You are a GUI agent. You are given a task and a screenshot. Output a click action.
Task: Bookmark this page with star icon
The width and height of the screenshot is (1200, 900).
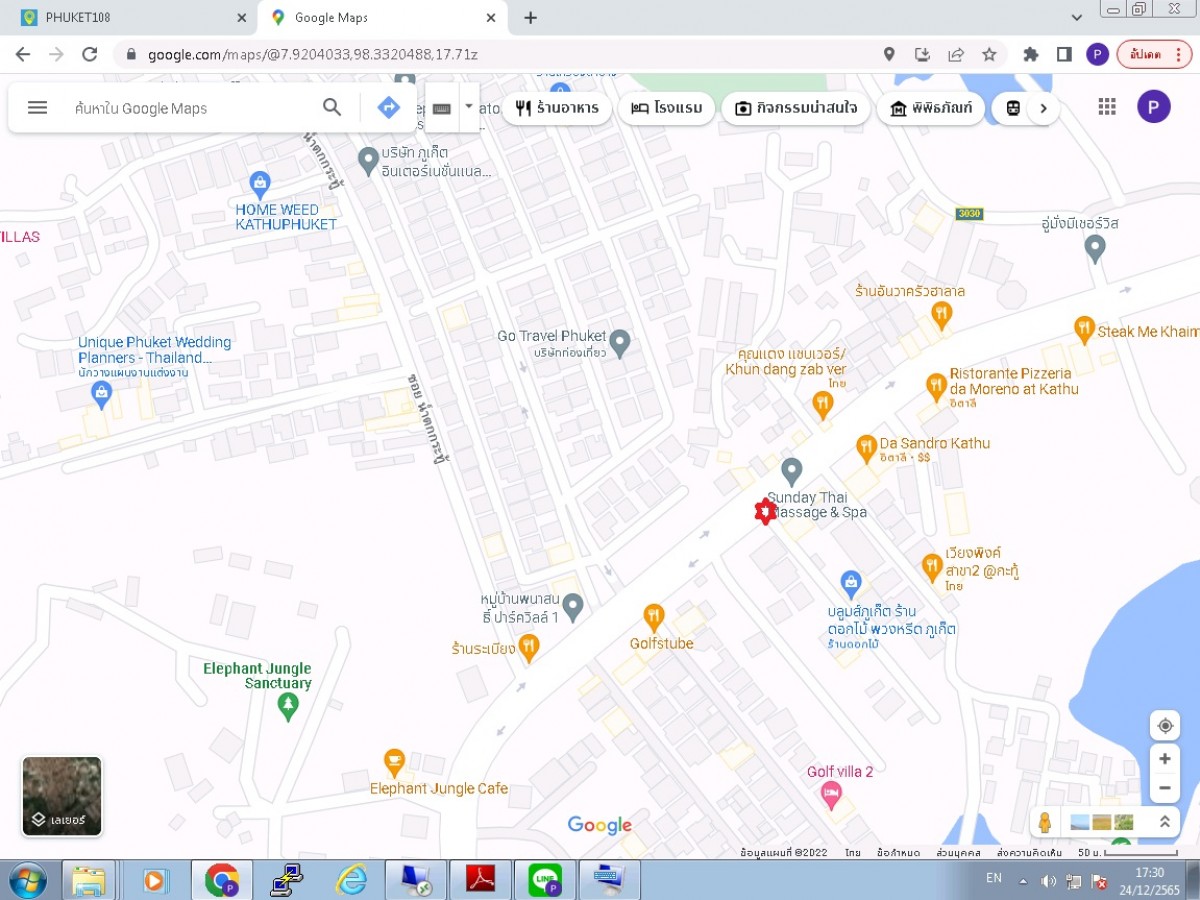(x=989, y=54)
